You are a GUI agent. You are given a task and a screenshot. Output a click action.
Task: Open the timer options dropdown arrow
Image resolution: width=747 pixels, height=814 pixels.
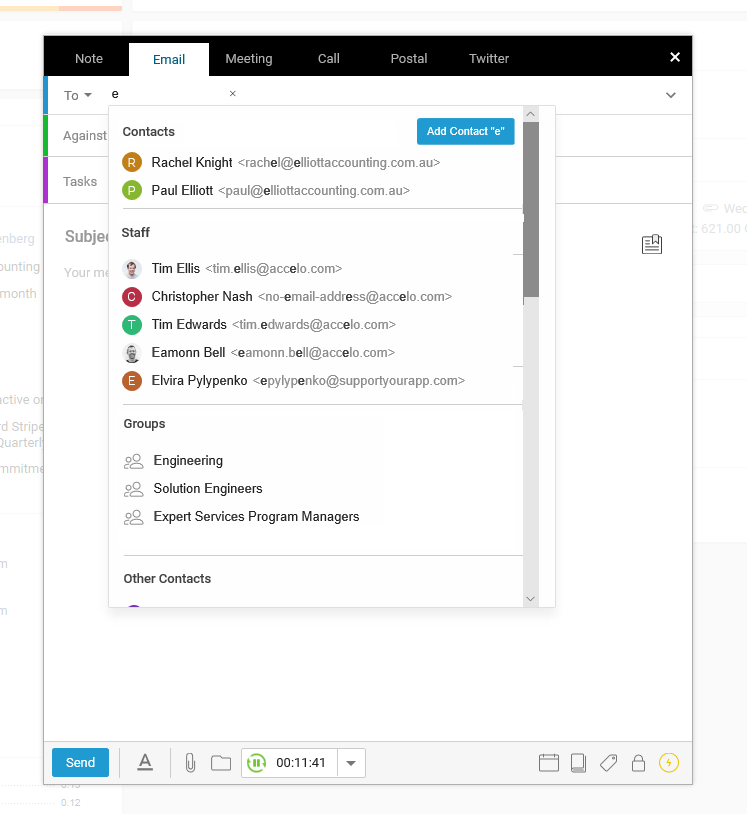(x=351, y=763)
